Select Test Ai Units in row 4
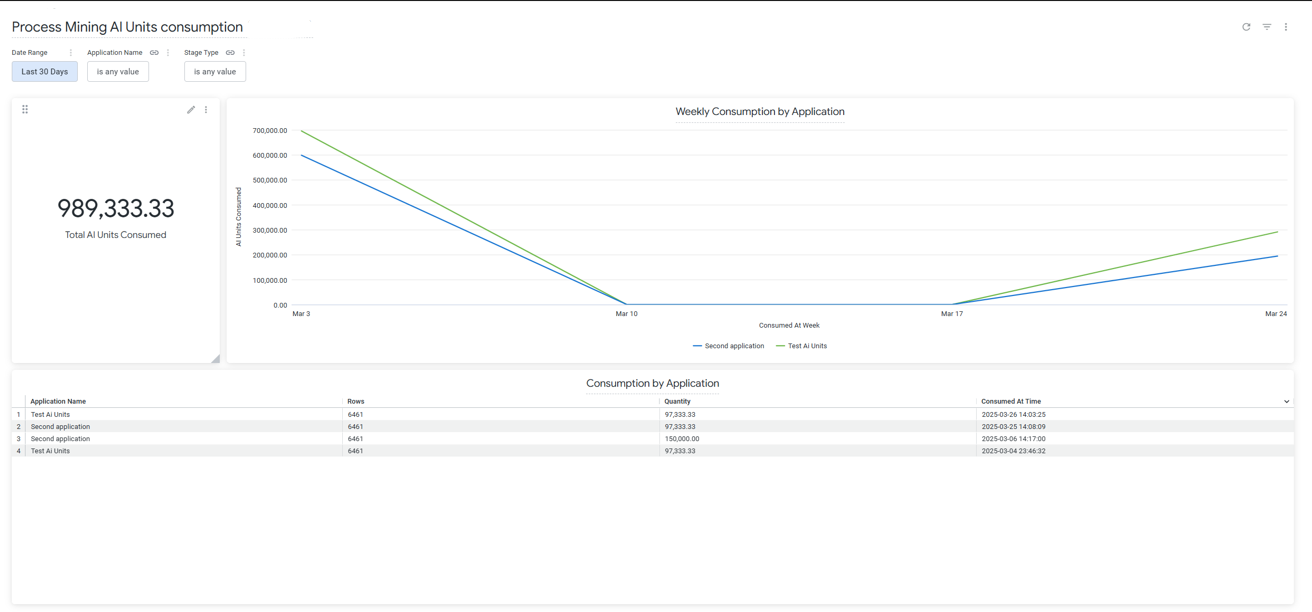1312x612 pixels. pos(50,451)
